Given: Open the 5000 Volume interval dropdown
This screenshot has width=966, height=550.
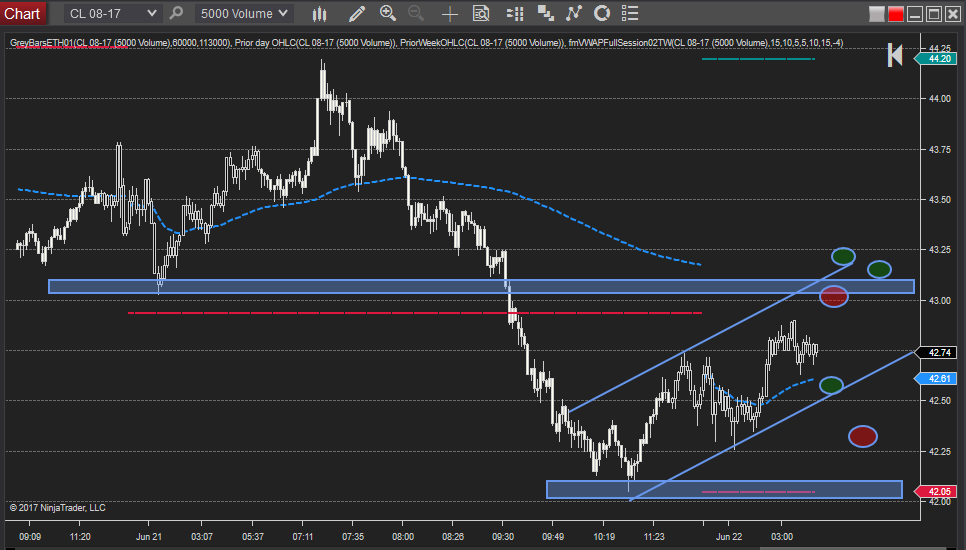Looking at the screenshot, I should click(x=244, y=14).
